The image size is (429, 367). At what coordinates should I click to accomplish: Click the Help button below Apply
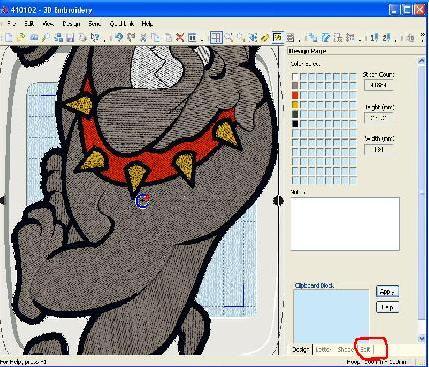pyautogui.click(x=387, y=307)
